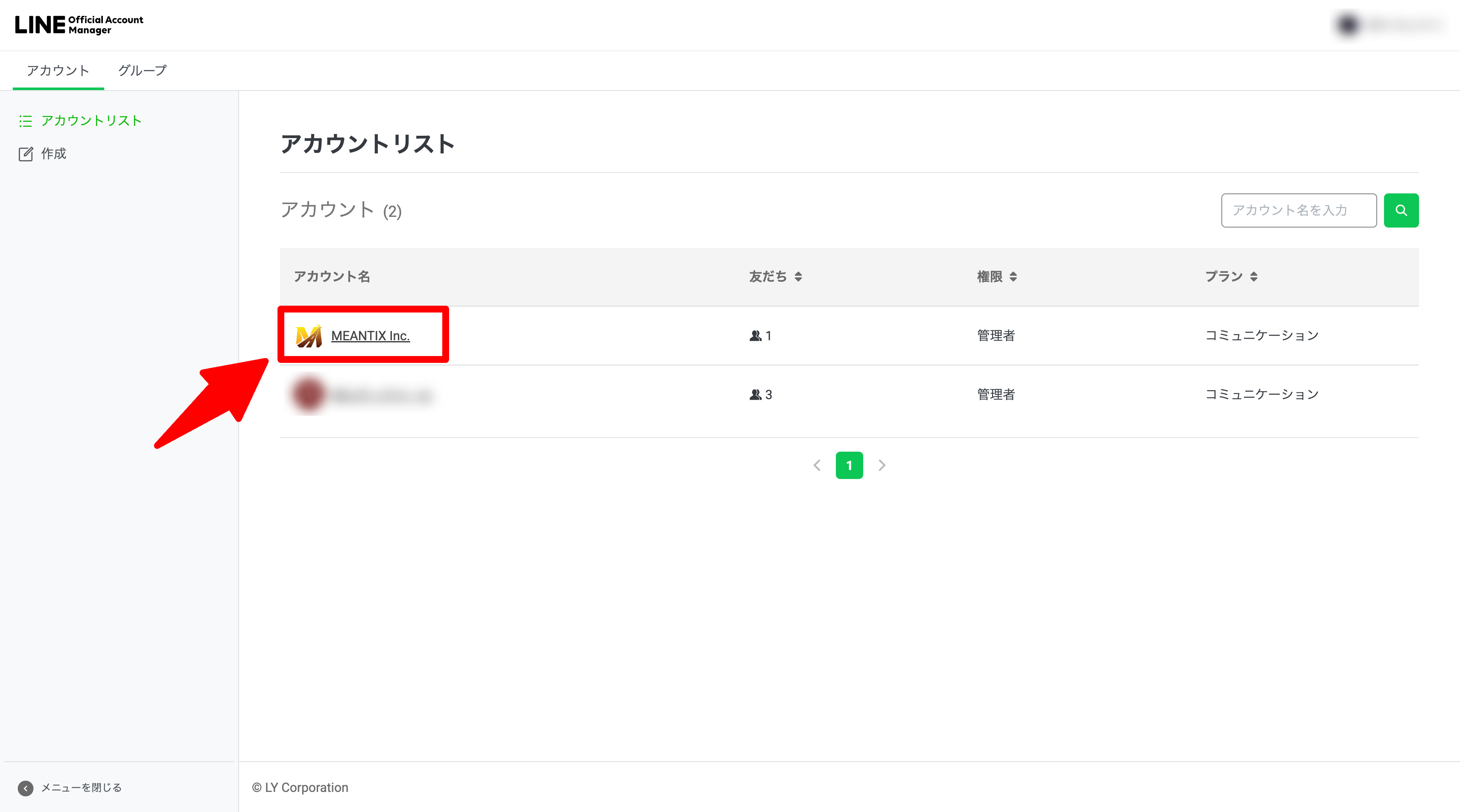The height and width of the screenshot is (812, 1460).
Task: Open 作成 in the sidebar
Action: [x=43, y=154]
